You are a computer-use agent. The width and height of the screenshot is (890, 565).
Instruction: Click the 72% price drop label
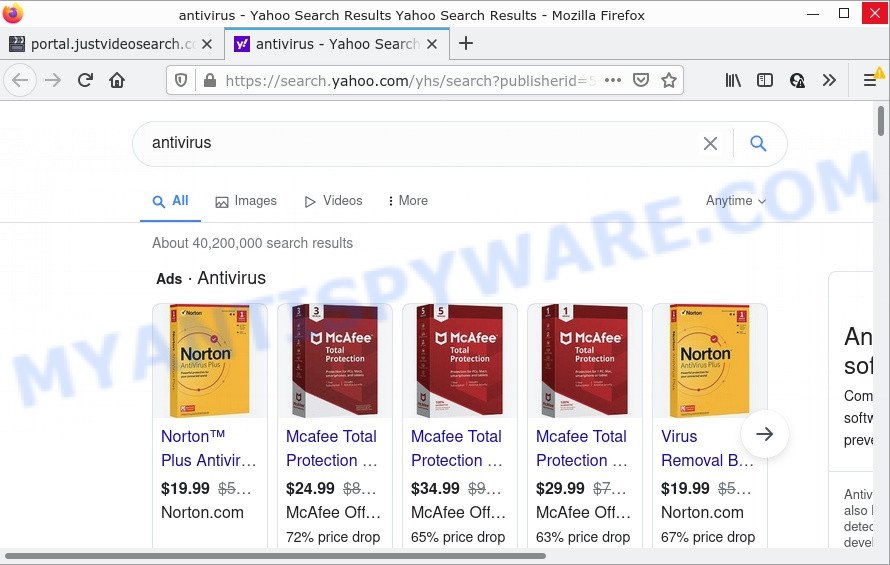(333, 537)
